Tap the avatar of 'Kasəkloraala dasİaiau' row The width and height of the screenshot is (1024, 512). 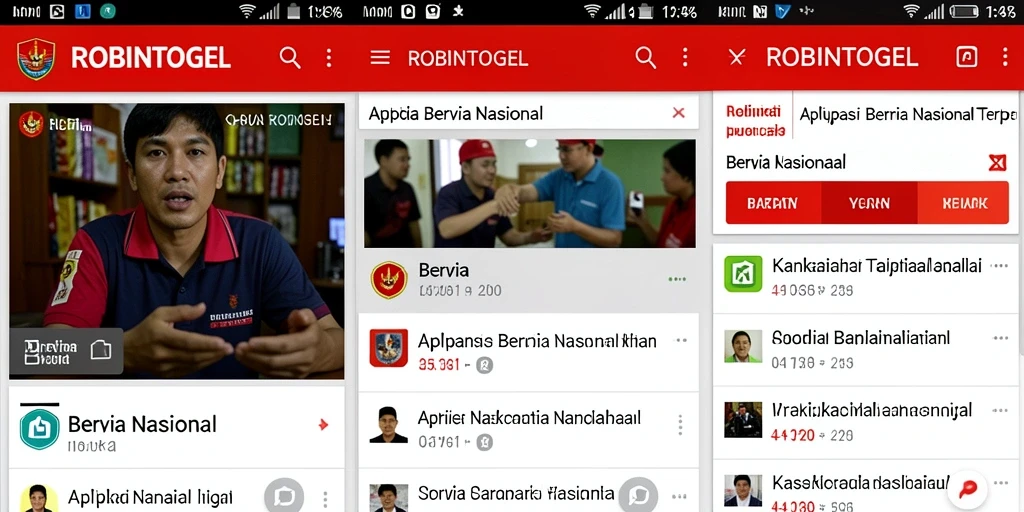point(743,490)
